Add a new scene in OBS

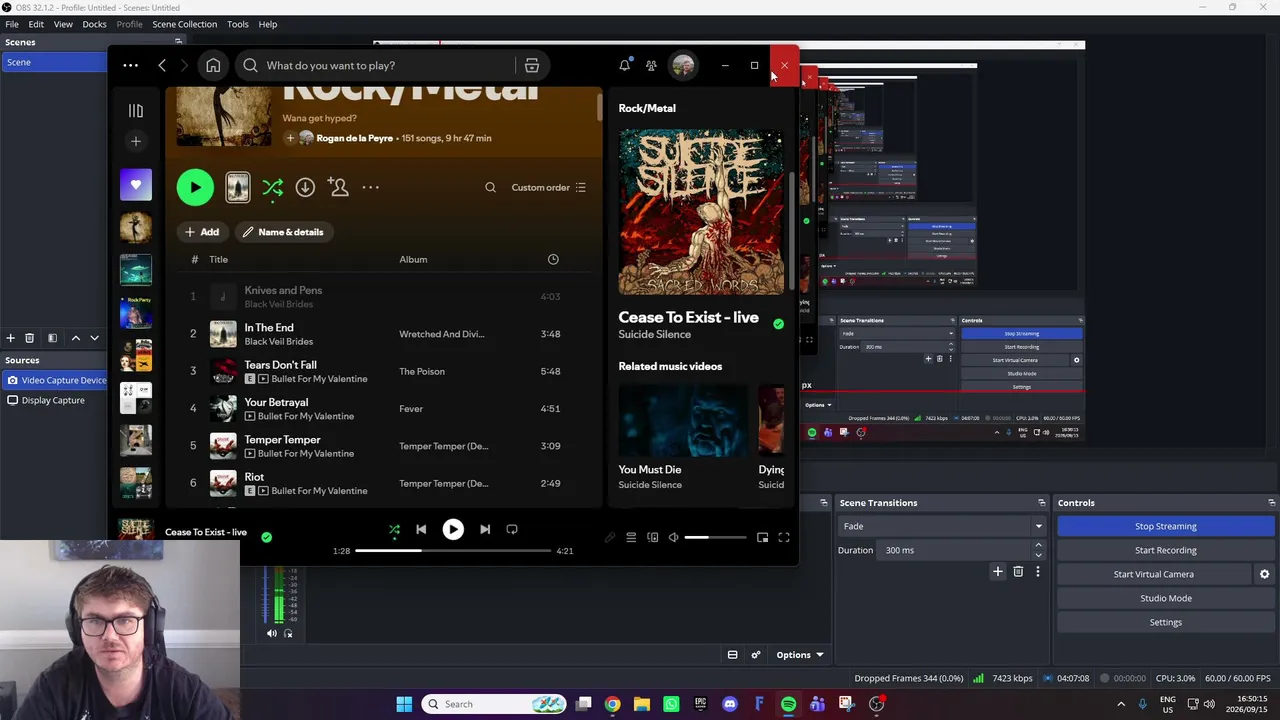tap(11, 338)
